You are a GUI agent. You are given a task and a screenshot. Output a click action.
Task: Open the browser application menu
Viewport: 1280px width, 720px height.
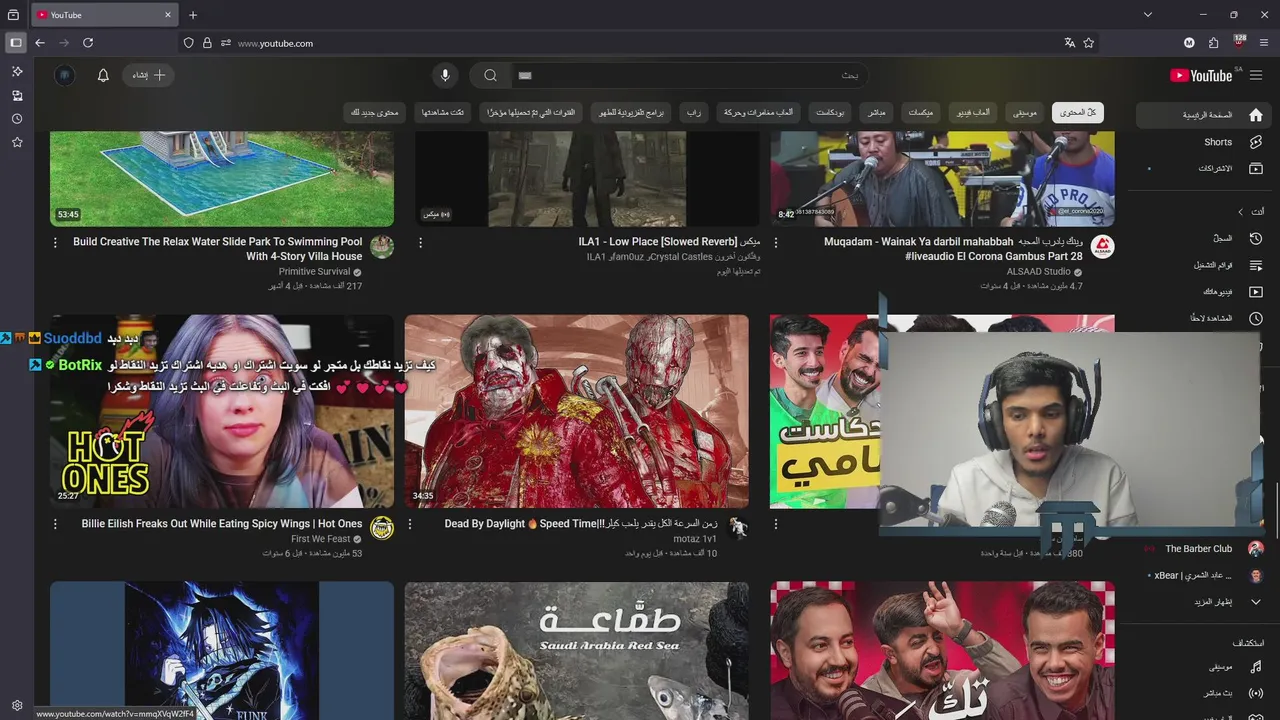click(1264, 43)
